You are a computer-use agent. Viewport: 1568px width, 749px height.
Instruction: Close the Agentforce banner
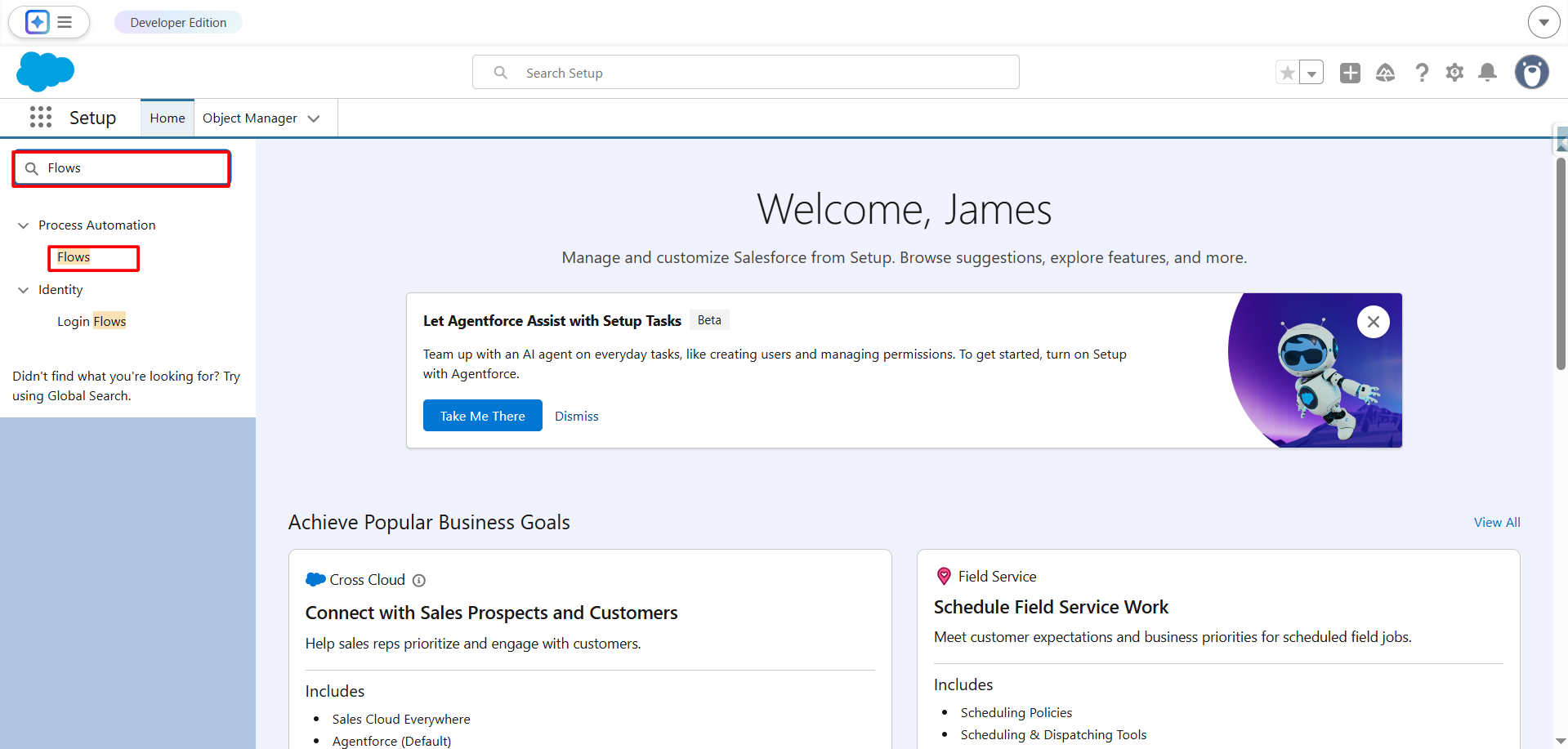(1373, 322)
